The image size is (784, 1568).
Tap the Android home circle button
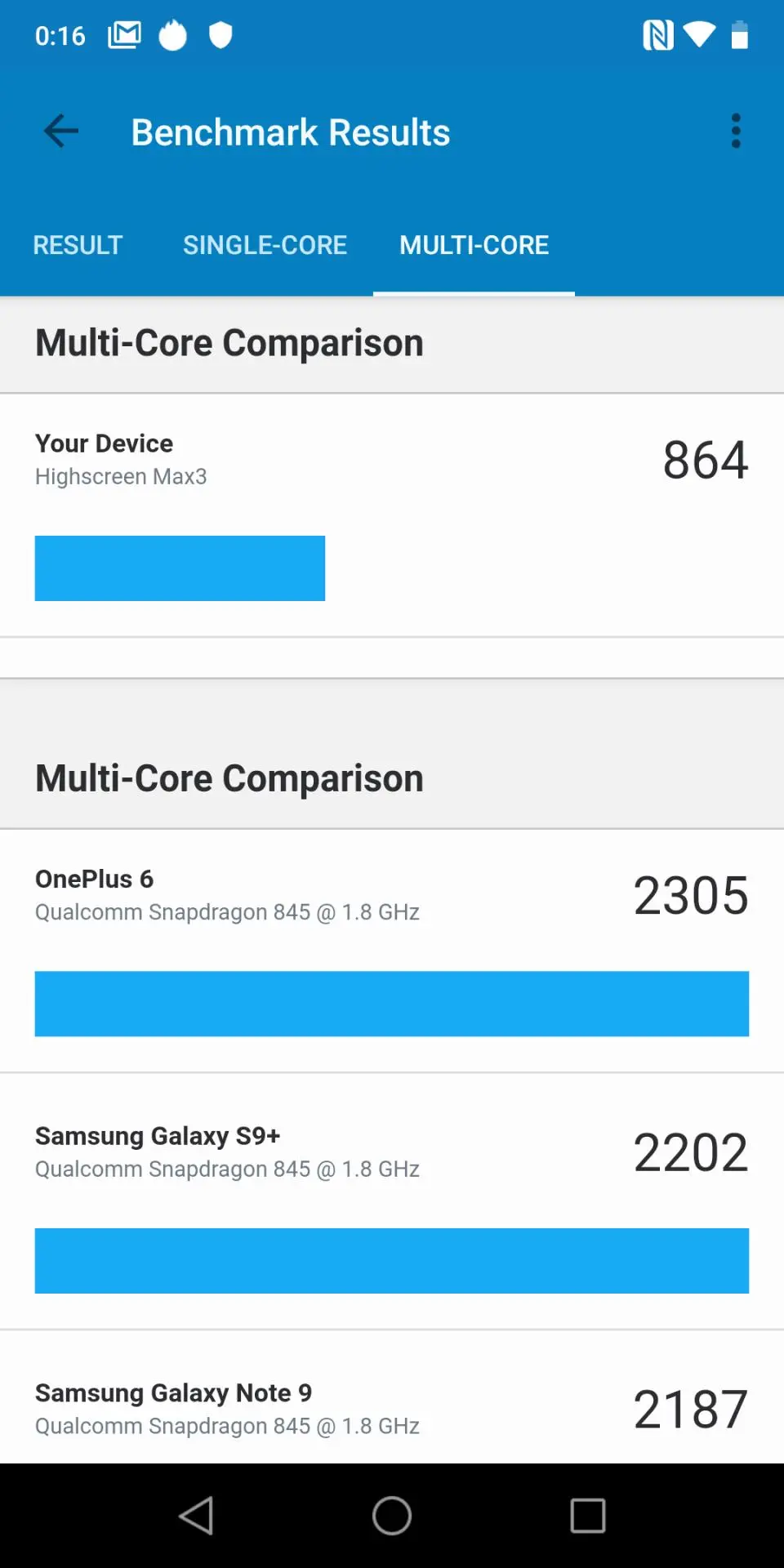point(392,1516)
